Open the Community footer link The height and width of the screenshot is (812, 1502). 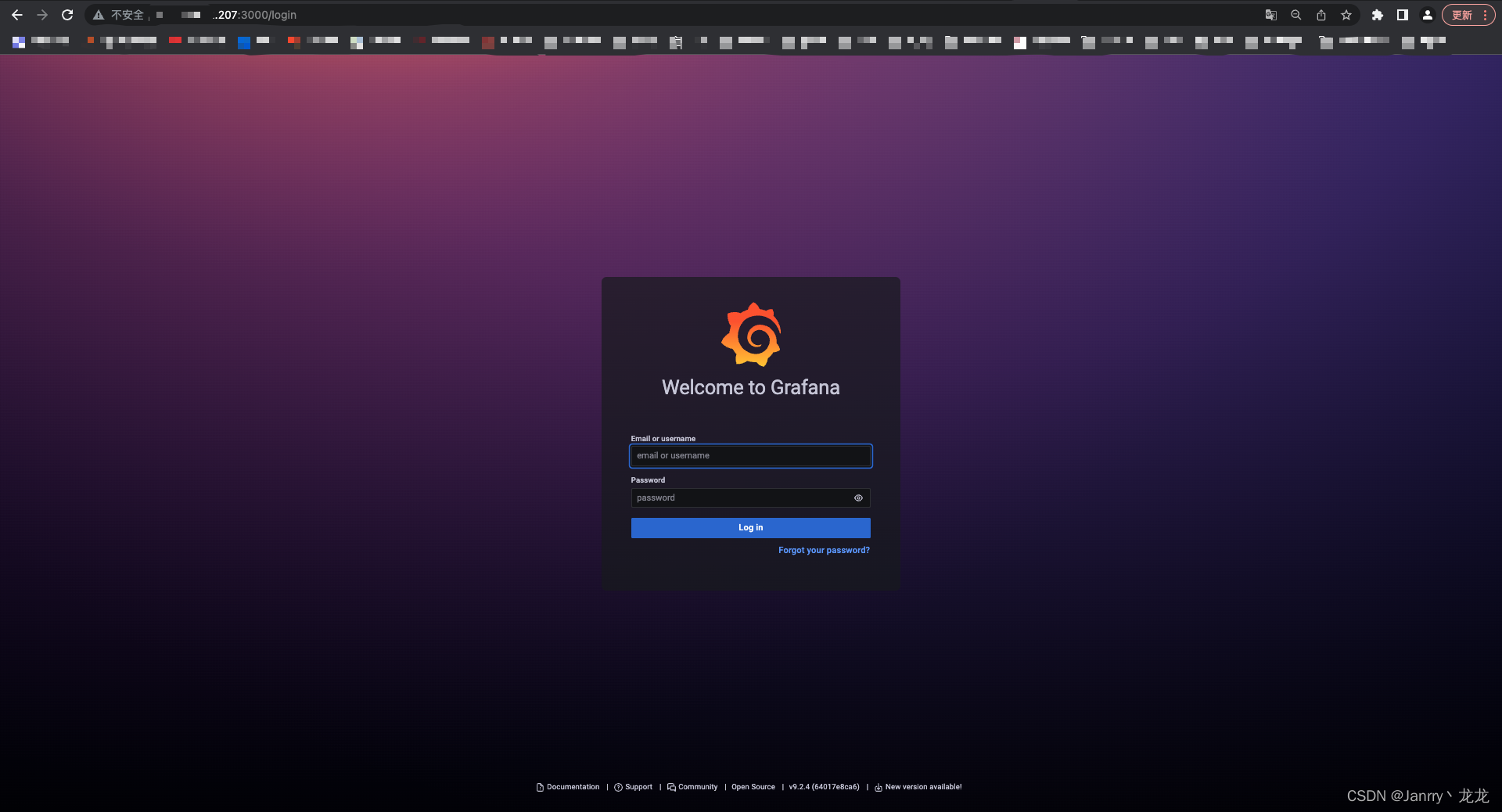[x=692, y=787]
